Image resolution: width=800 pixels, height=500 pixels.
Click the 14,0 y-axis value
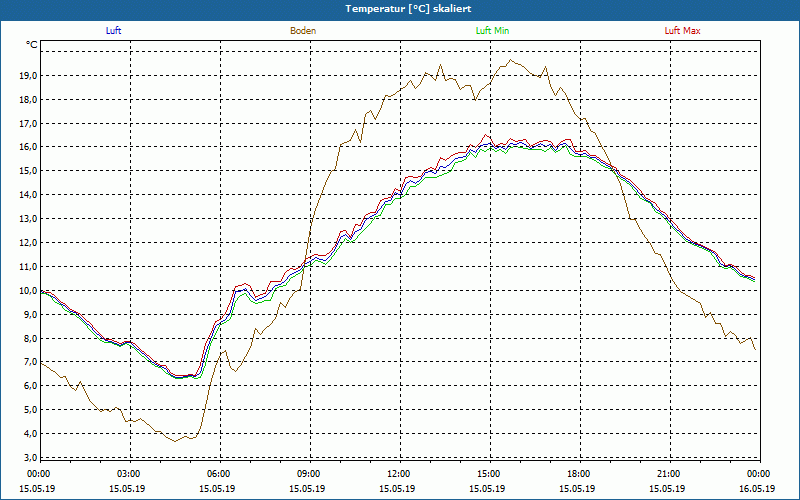click(x=27, y=195)
